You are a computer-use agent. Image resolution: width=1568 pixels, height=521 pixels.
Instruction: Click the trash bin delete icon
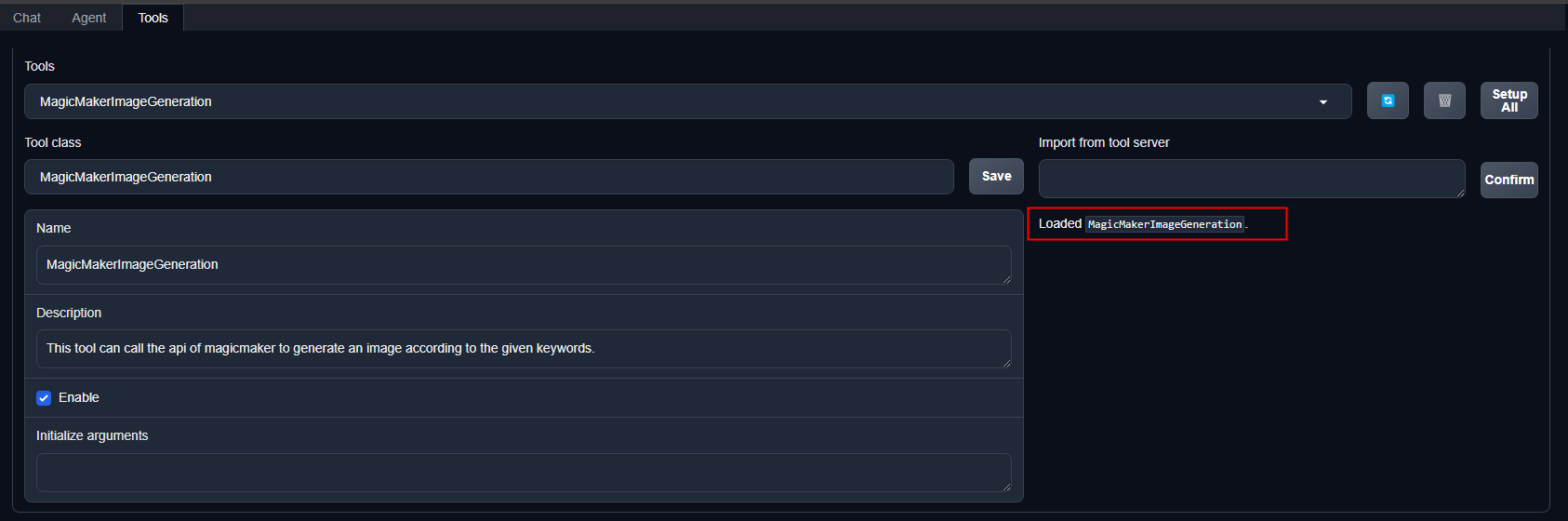point(1444,100)
